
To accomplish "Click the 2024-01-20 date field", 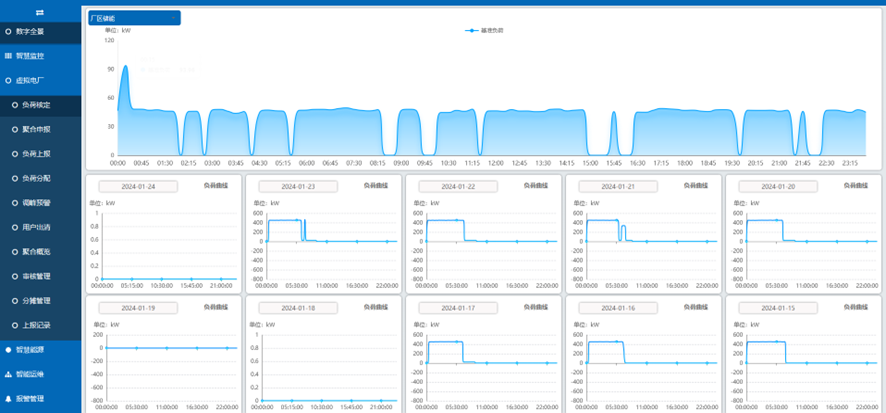I will (778, 186).
